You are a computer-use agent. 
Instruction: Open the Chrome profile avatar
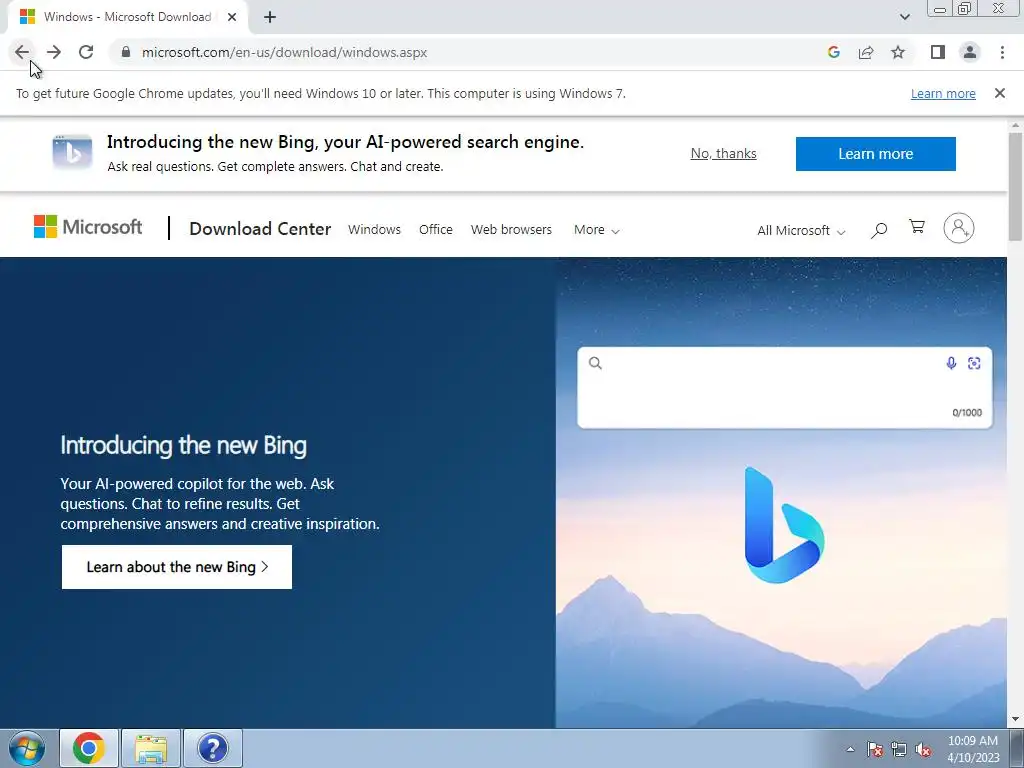pos(970,52)
